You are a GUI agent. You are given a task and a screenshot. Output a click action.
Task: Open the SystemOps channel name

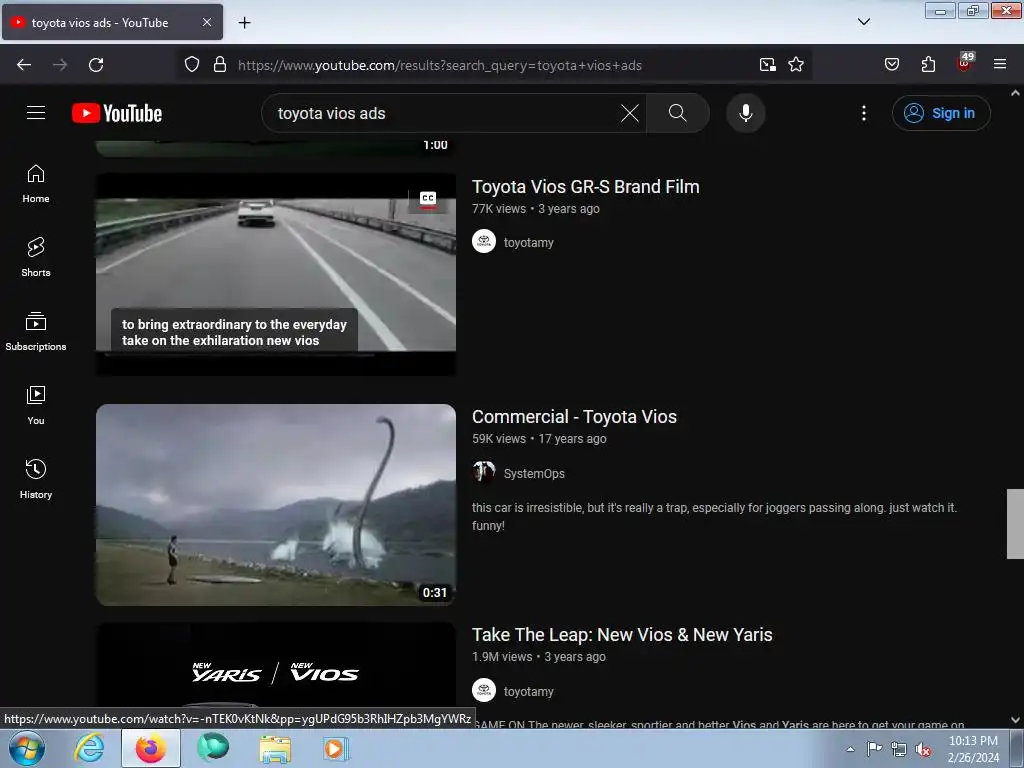(534, 473)
